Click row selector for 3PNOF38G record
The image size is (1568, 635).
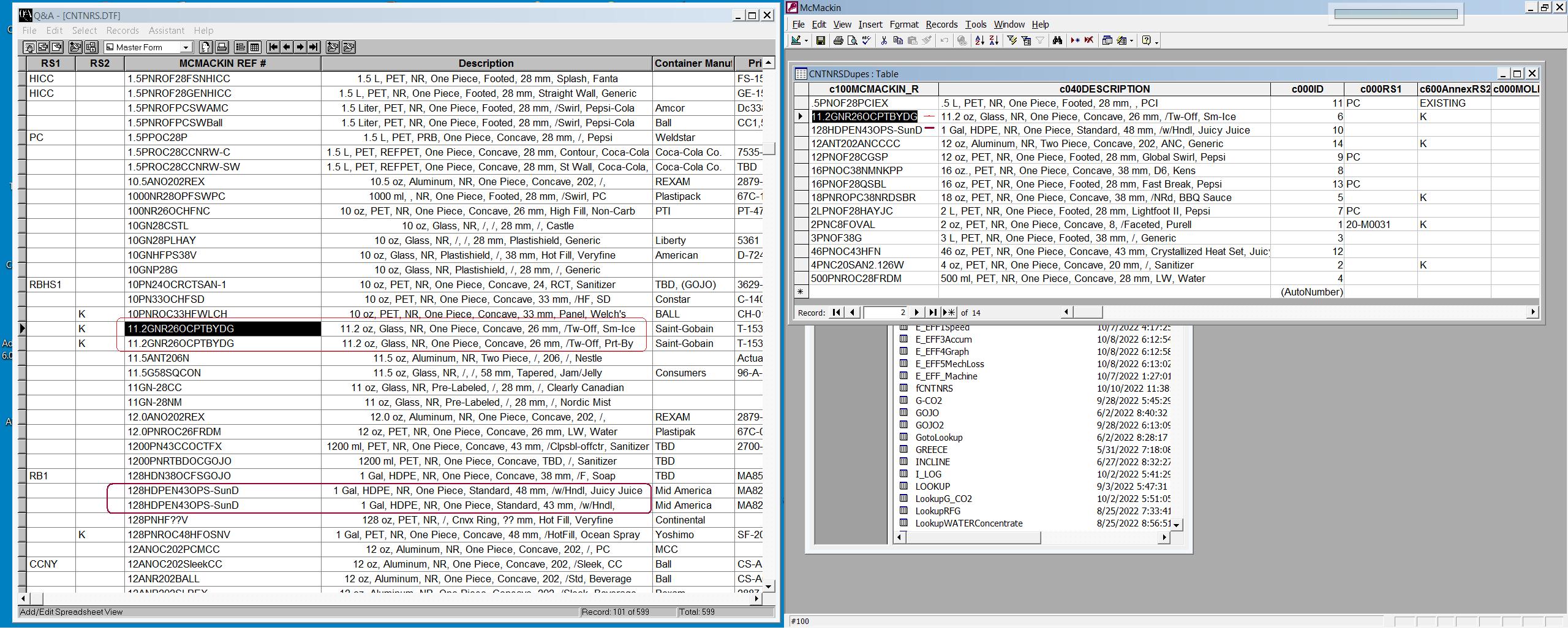tap(801, 238)
